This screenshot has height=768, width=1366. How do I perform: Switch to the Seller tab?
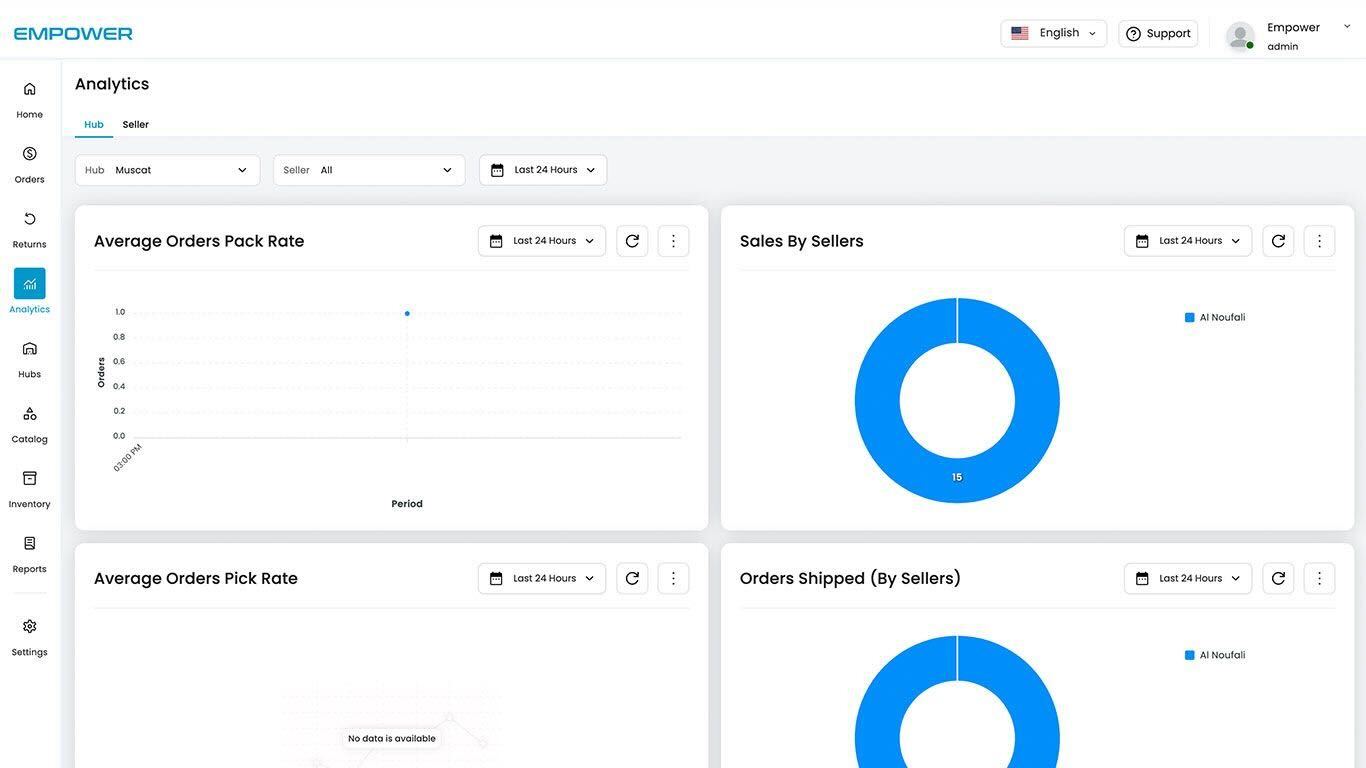coord(136,125)
